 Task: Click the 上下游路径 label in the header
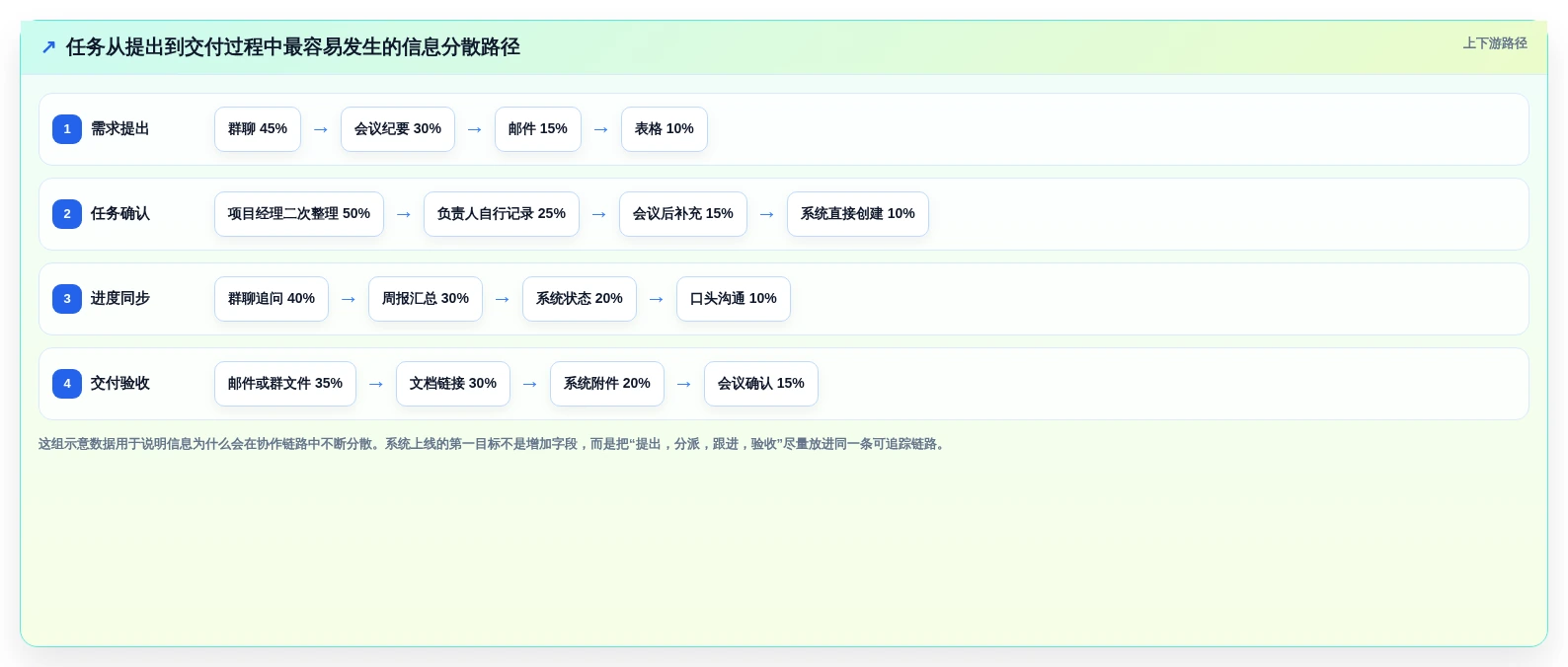point(1494,43)
